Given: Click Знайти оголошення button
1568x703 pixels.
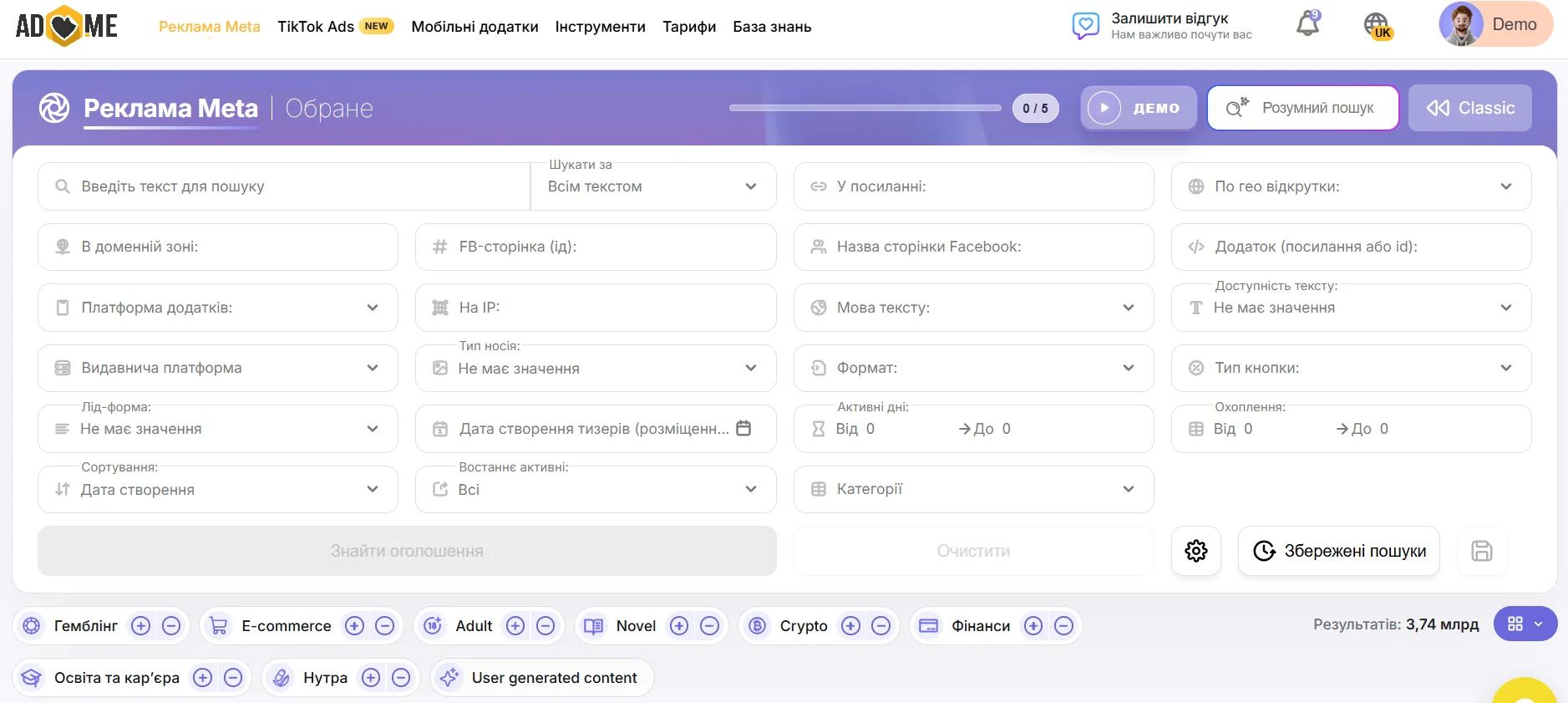Looking at the screenshot, I should pos(407,551).
